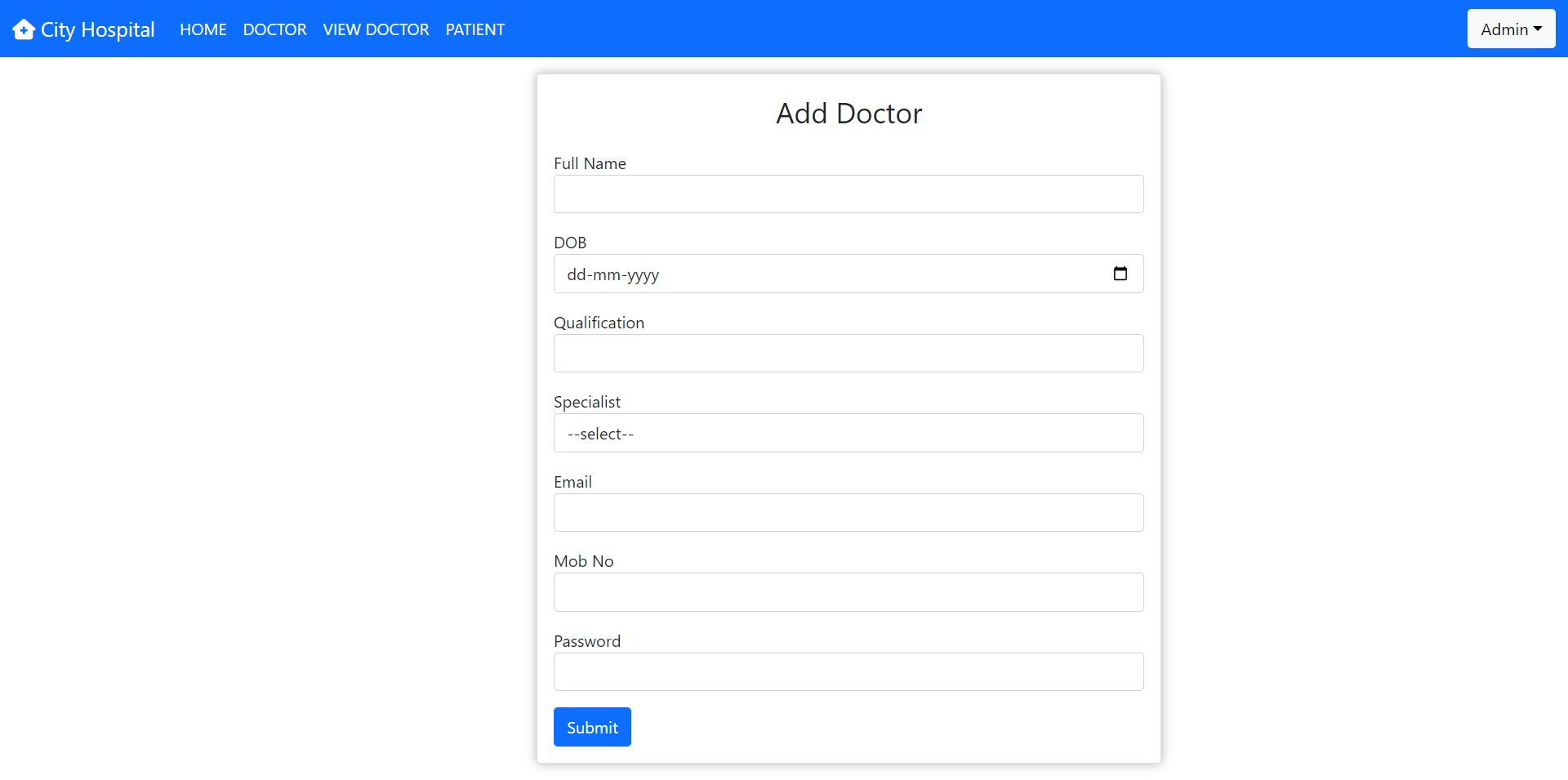Click the Full Name input field
This screenshot has width=1568, height=780.
(x=849, y=194)
